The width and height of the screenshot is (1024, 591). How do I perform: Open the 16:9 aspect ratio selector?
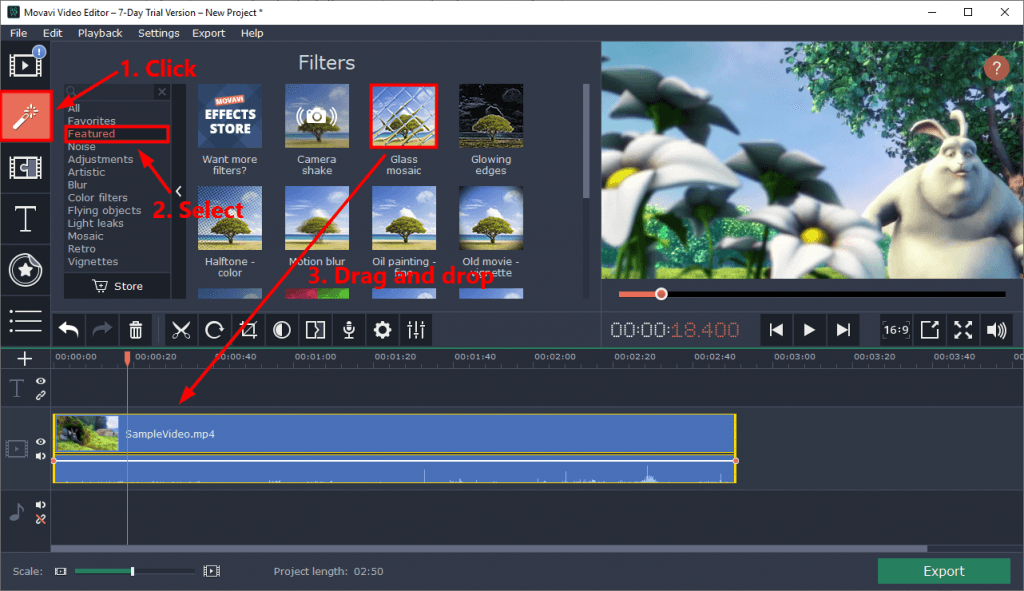tap(897, 330)
